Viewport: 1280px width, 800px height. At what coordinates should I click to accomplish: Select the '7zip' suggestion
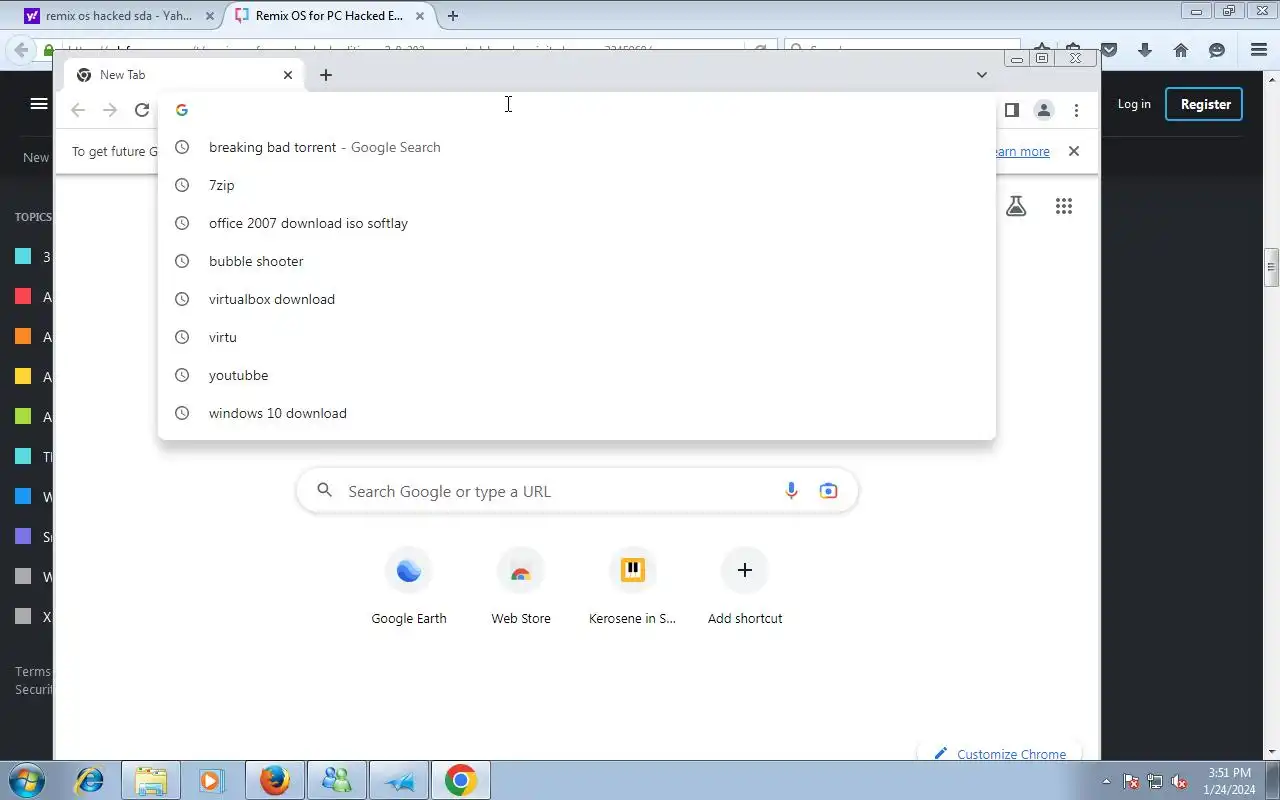coord(577,185)
